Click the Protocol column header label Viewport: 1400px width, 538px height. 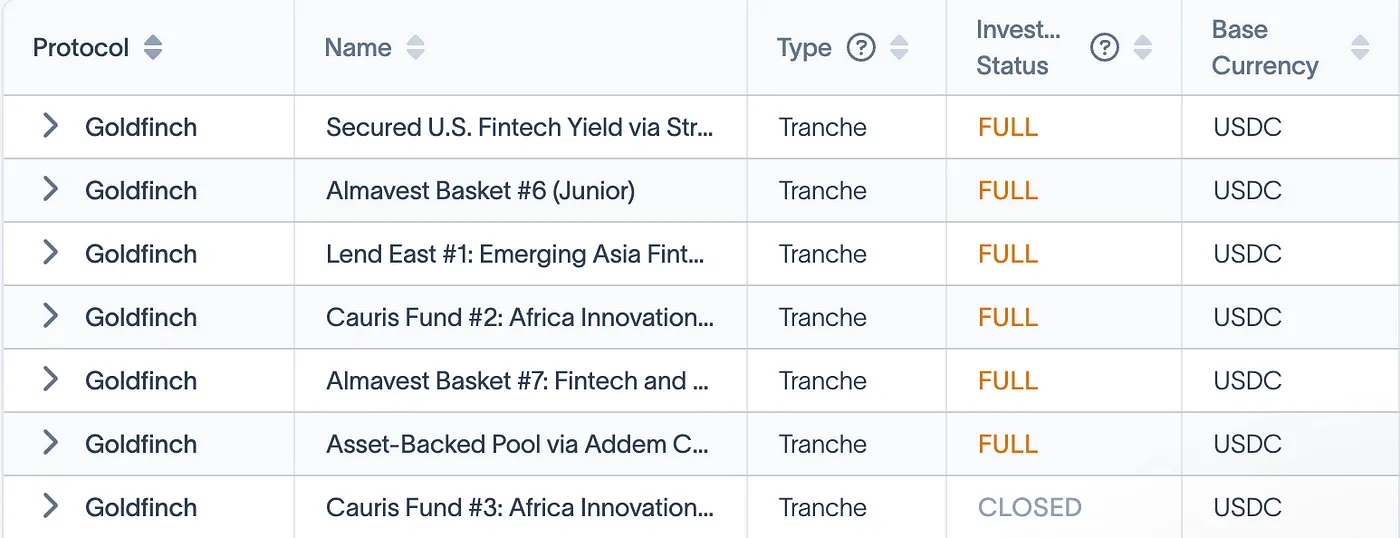[x=81, y=47]
